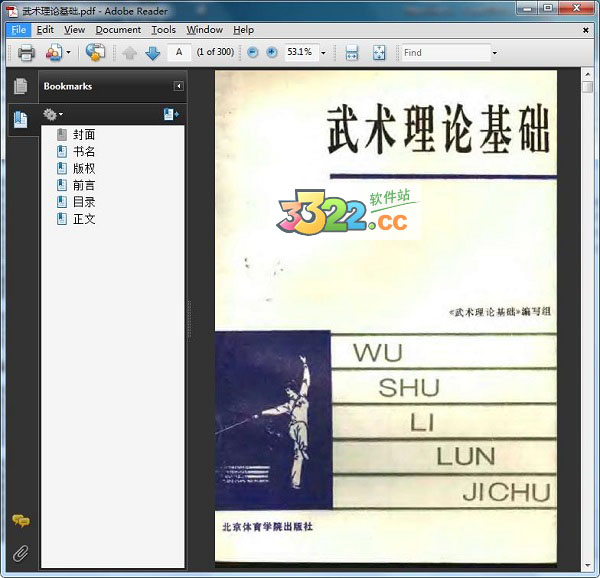Click the Find search box
The width and height of the screenshot is (600, 578).
(446, 52)
